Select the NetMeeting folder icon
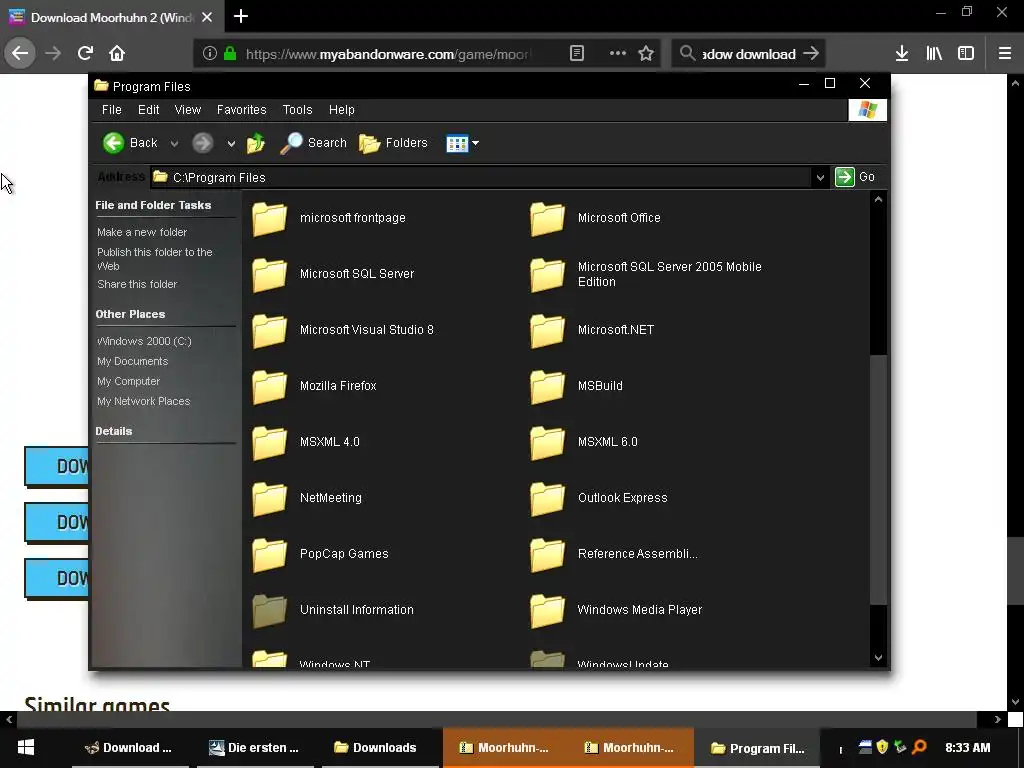Viewport: 1024px width, 768px height. 270,498
